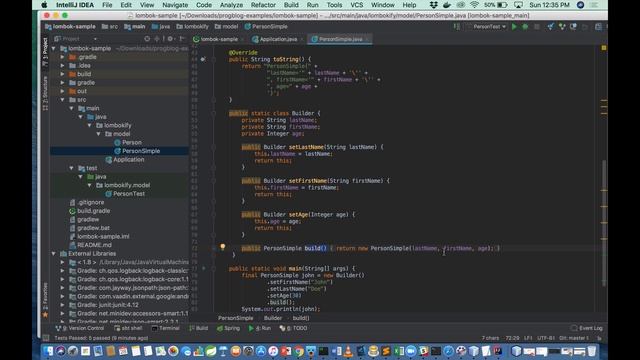Open Spring tool window
640x360 pixels.
point(228,328)
